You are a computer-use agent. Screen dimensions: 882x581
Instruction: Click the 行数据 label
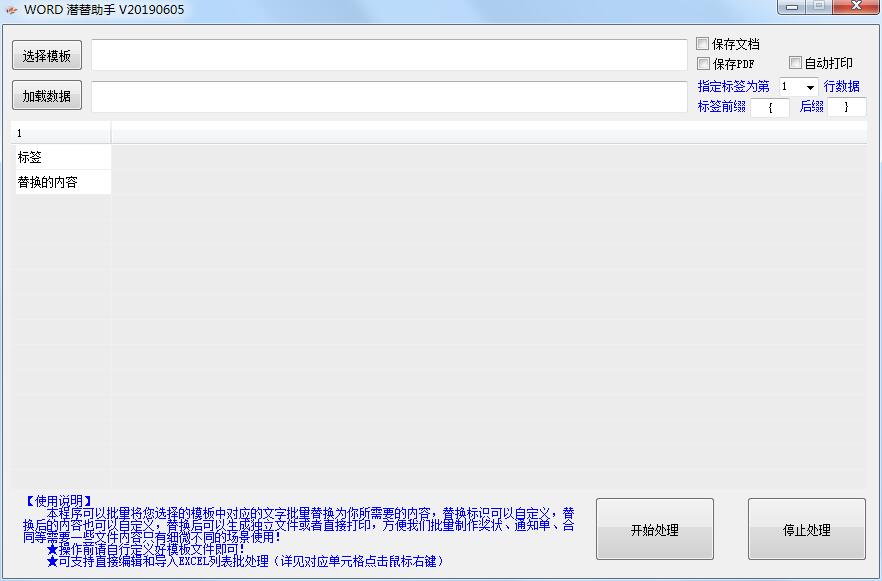point(842,86)
